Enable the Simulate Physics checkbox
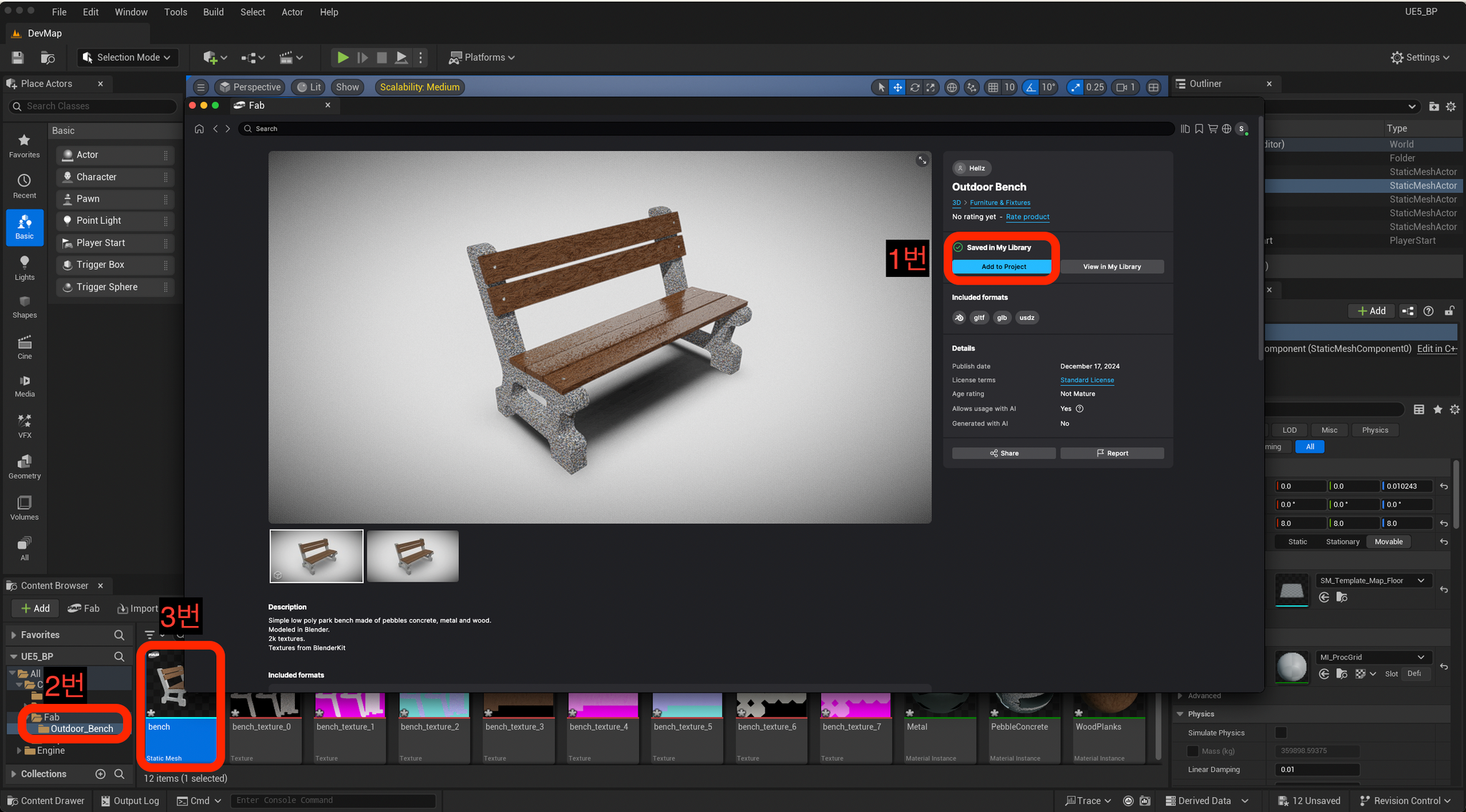Screen dimensions: 1466x812 (1281, 733)
